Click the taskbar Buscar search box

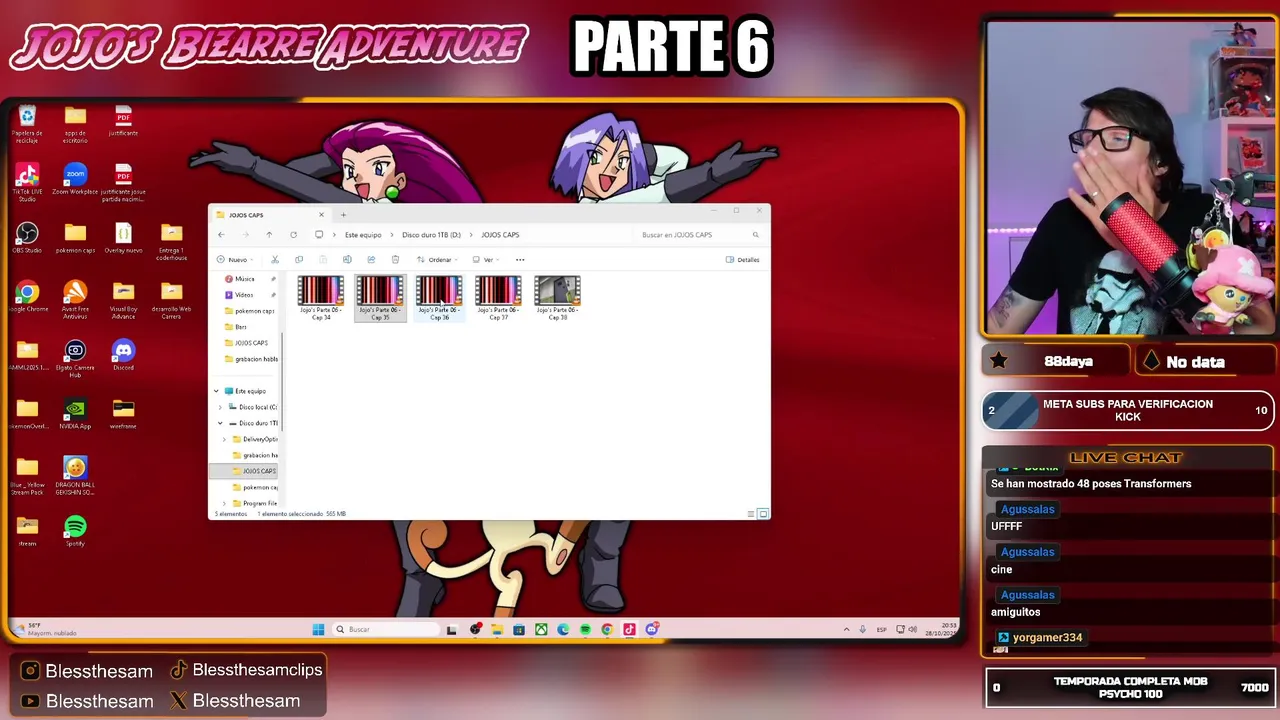click(386, 629)
